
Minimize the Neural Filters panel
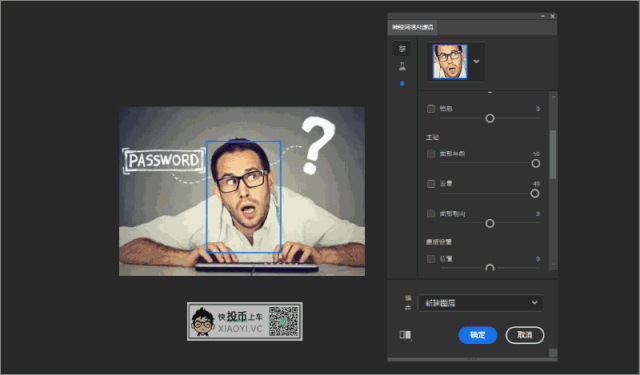542,16
